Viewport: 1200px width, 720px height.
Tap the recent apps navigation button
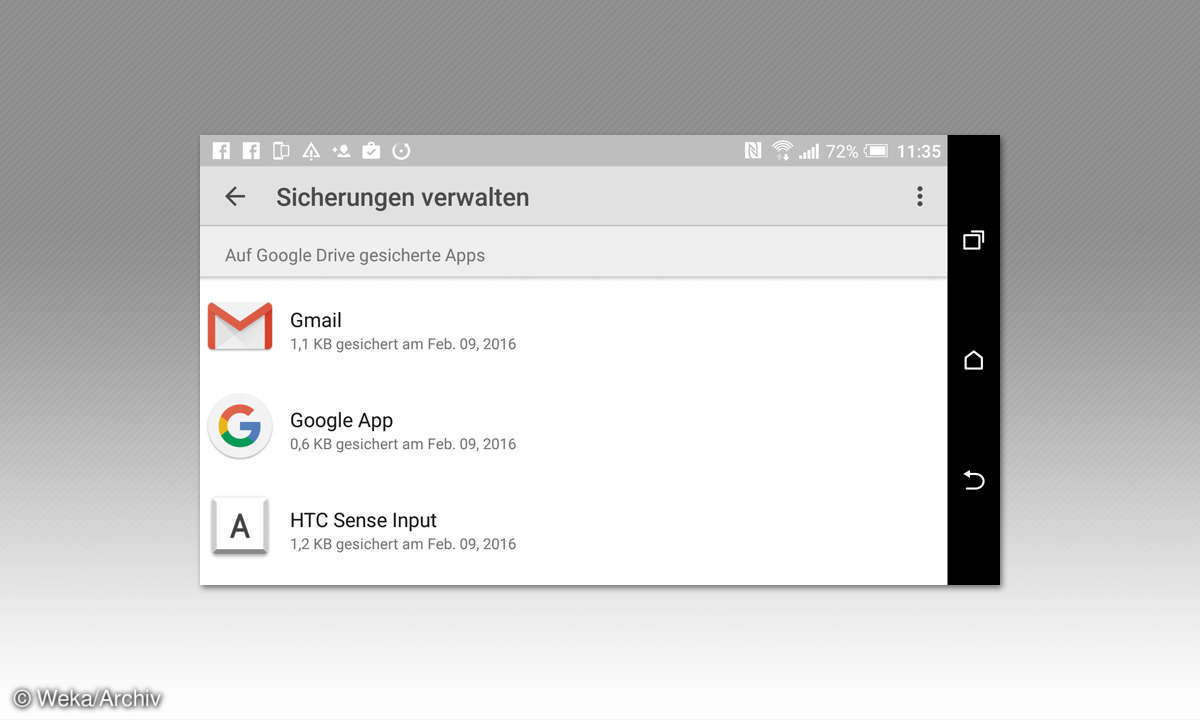(973, 240)
